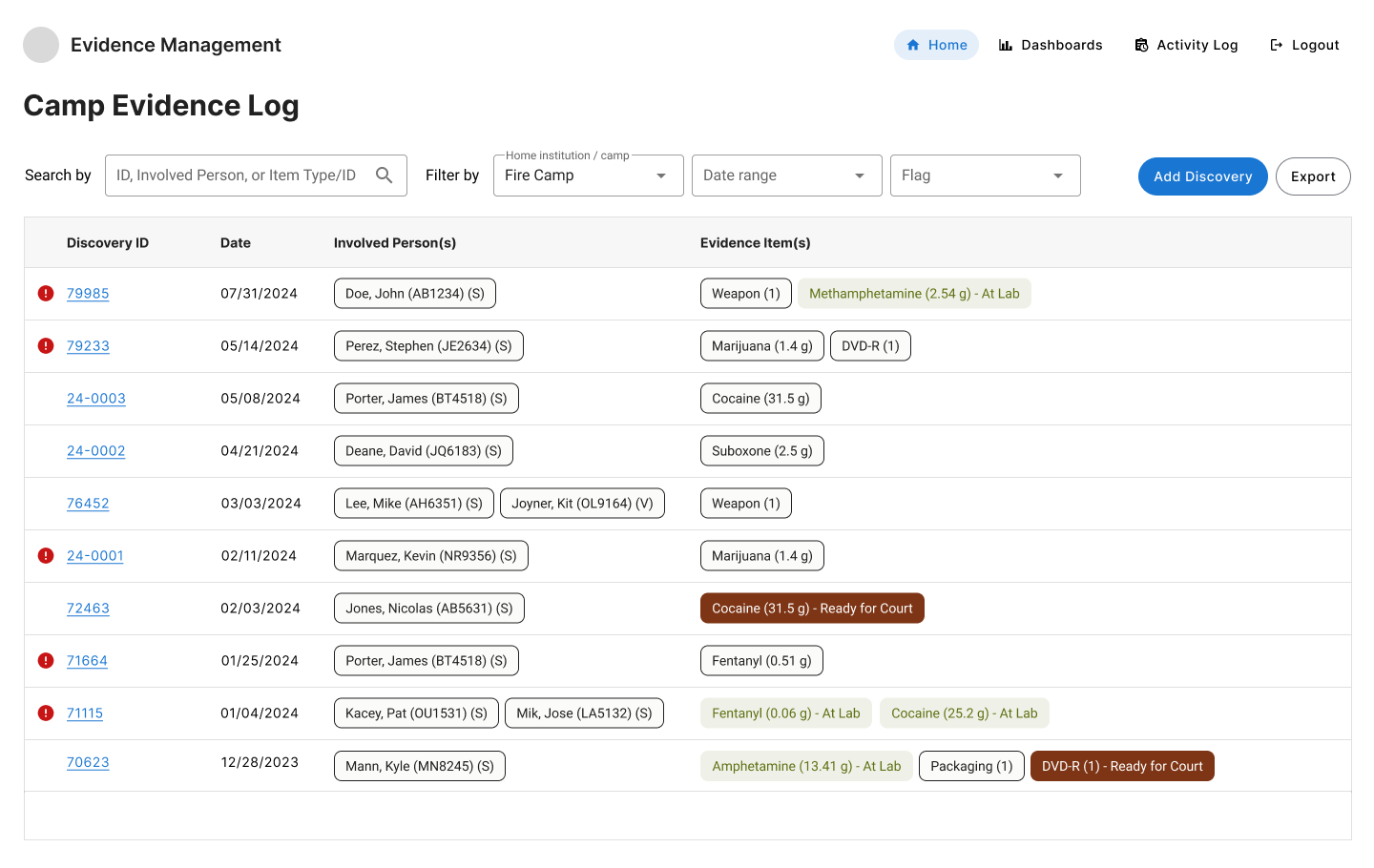Click the red alert icon for discovery 24-0001

(x=46, y=555)
